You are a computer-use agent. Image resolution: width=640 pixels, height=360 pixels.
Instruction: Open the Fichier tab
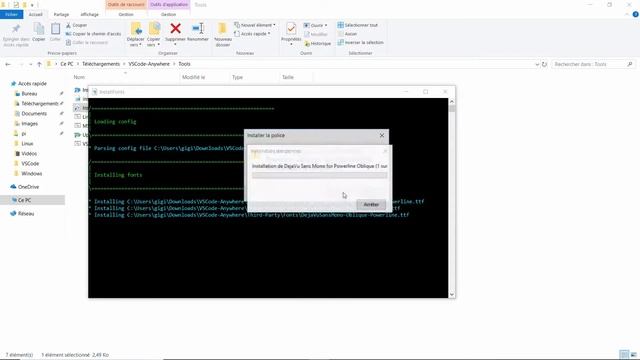point(11,14)
